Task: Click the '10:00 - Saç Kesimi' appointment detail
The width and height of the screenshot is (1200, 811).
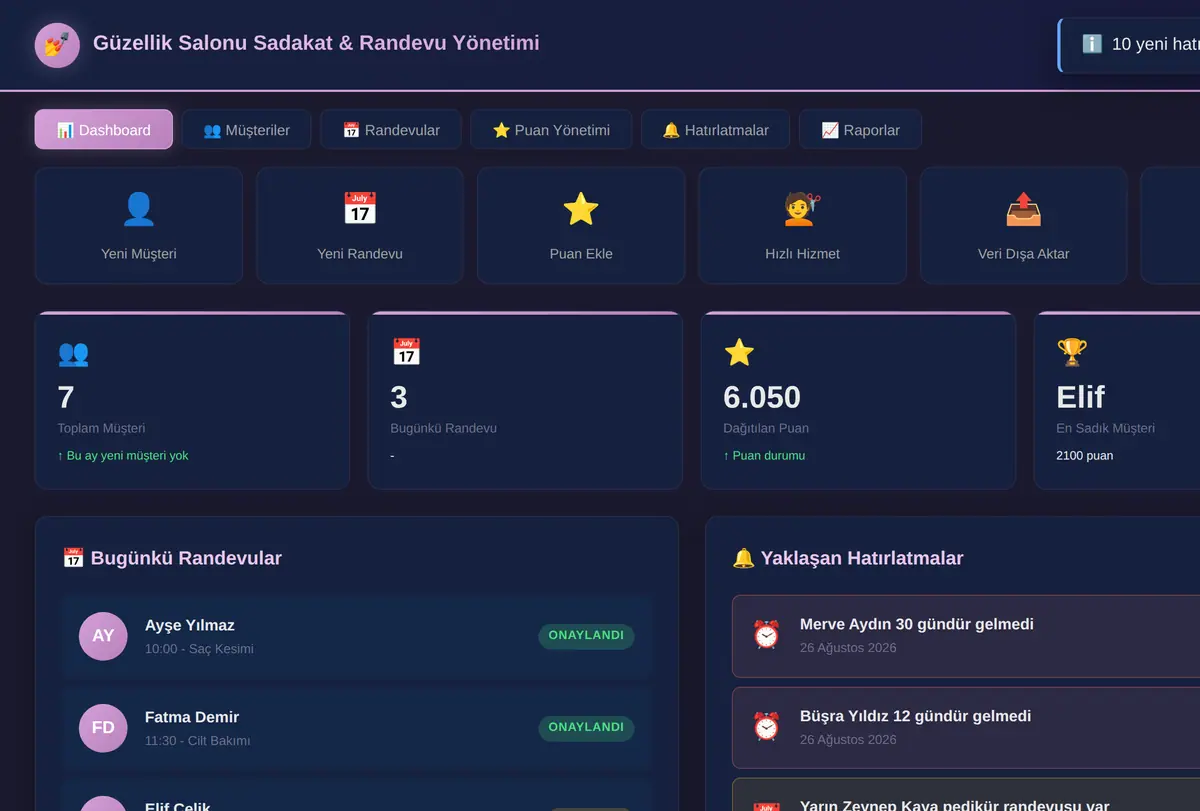Action: point(199,649)
